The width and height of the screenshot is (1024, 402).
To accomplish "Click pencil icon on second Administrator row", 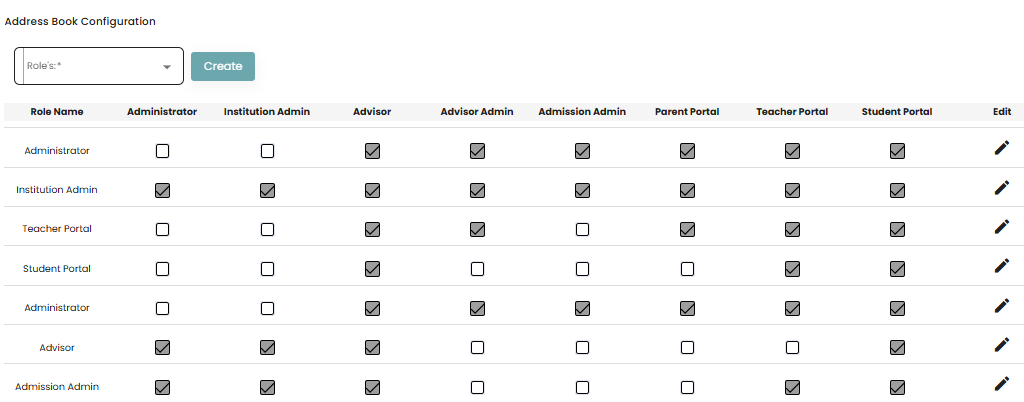I will [x=1001, y=306].
